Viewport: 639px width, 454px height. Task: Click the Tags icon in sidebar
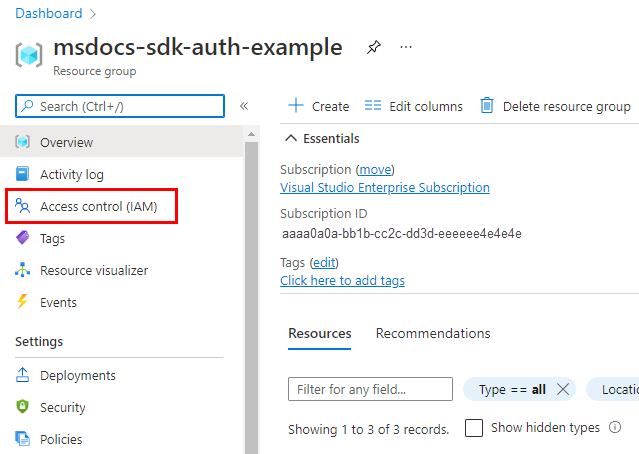click(23, 238)
